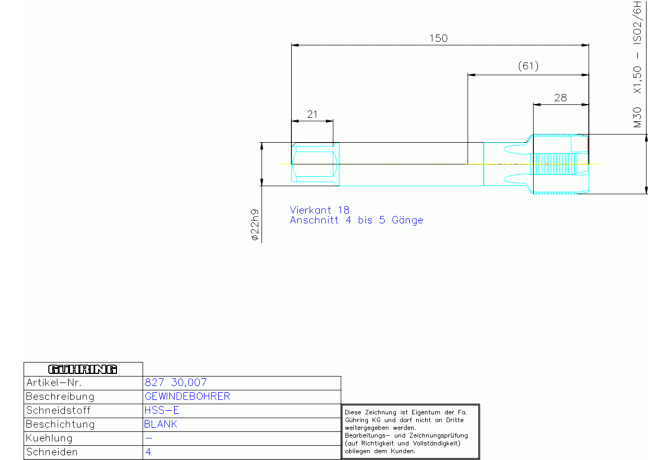Click the ø22h9 shank diameter label
Screen dimensions: 670x460
point(255,225)
